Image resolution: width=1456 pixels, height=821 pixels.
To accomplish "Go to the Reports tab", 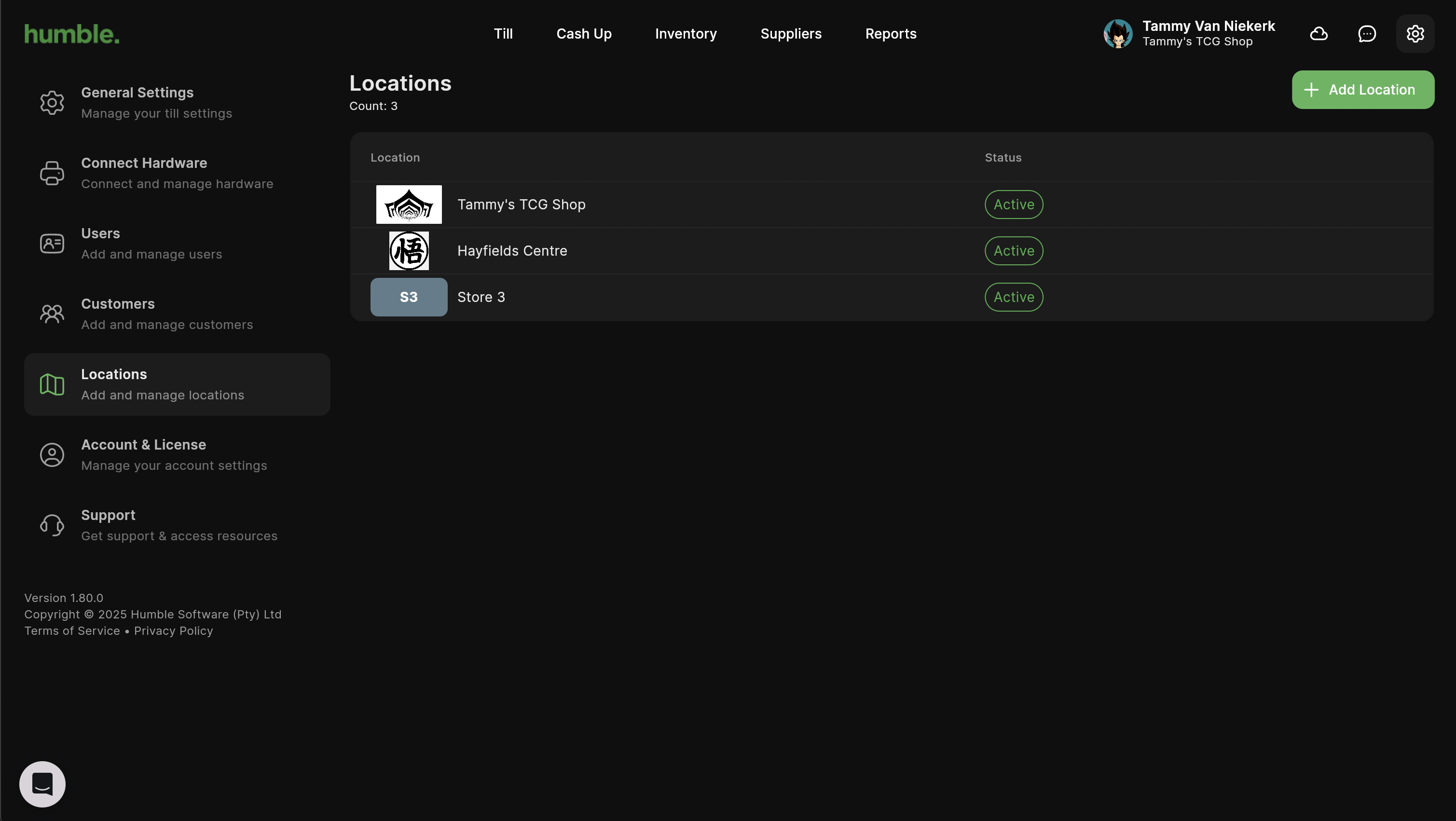I will pyautogui.click(x=891, y=34).
